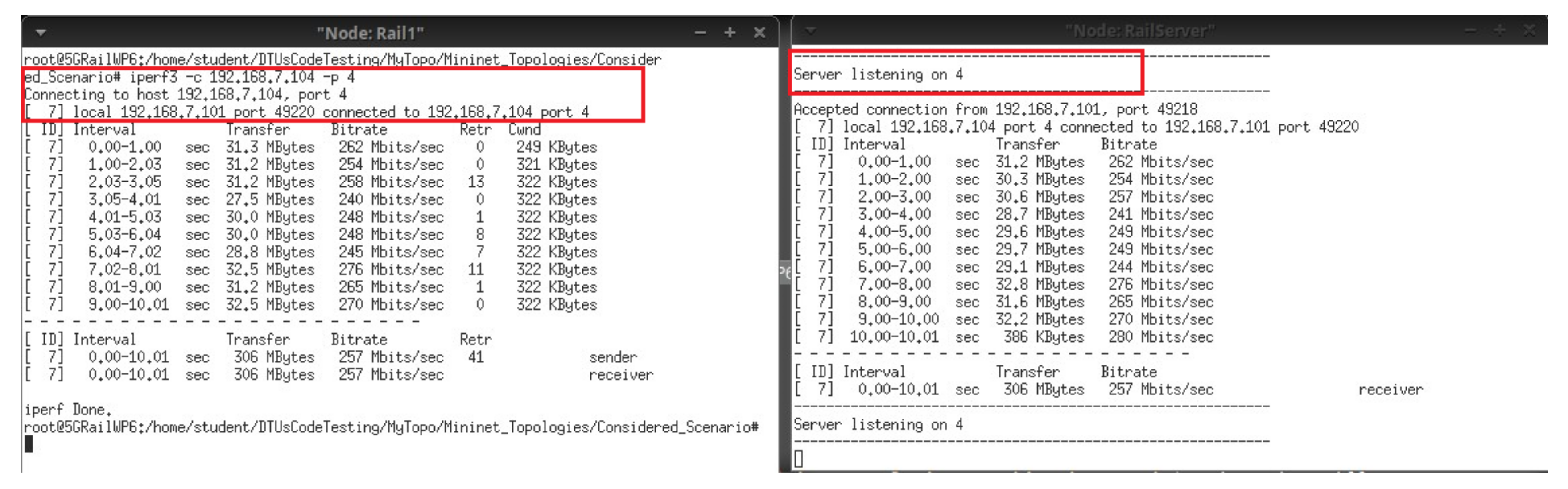Image resolution: width=1568 pixels, height=489 pixels.
Task: Click the "Node: Rail1" title bar text
Action: point(370,33)
